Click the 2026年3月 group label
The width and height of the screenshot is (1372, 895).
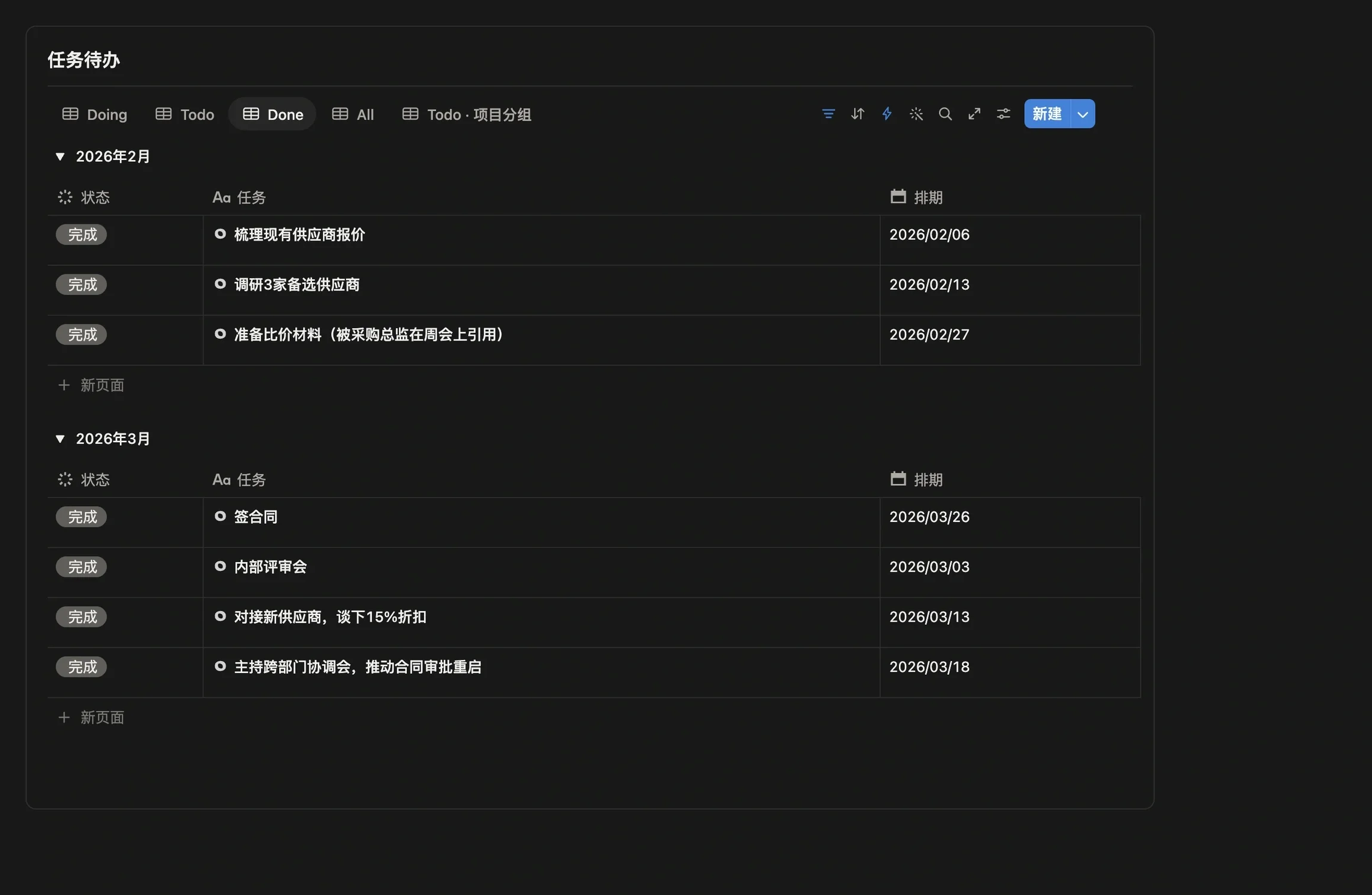(x=113, y=439)
